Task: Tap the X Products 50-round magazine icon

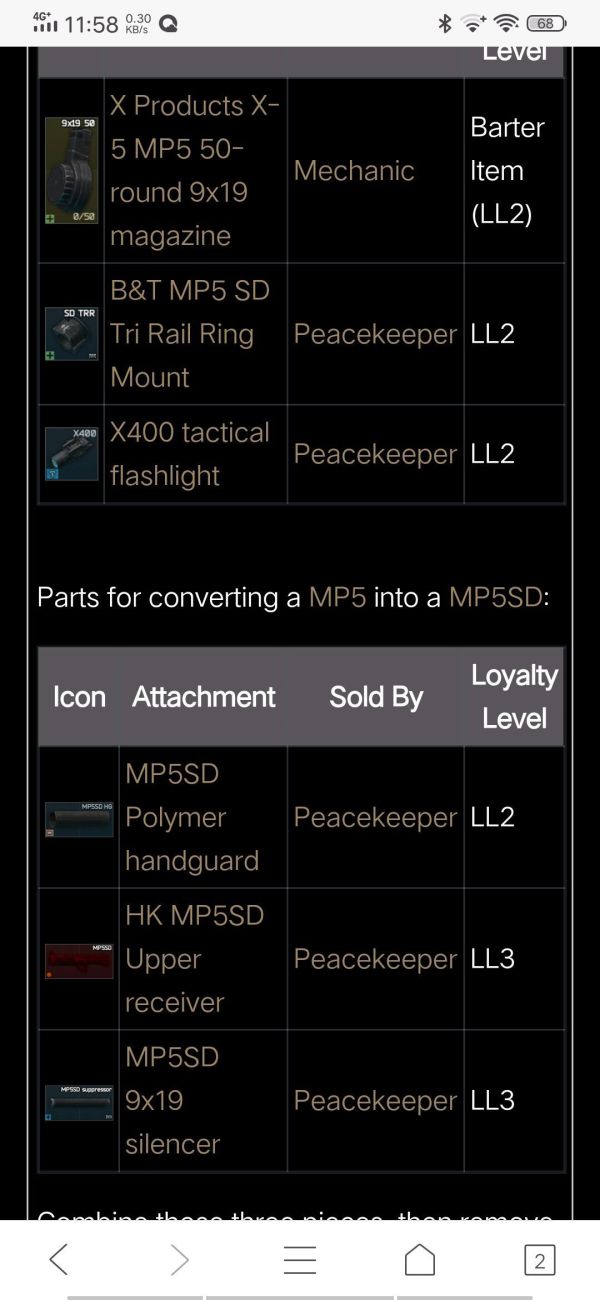Action: click(x=71, y=170)
